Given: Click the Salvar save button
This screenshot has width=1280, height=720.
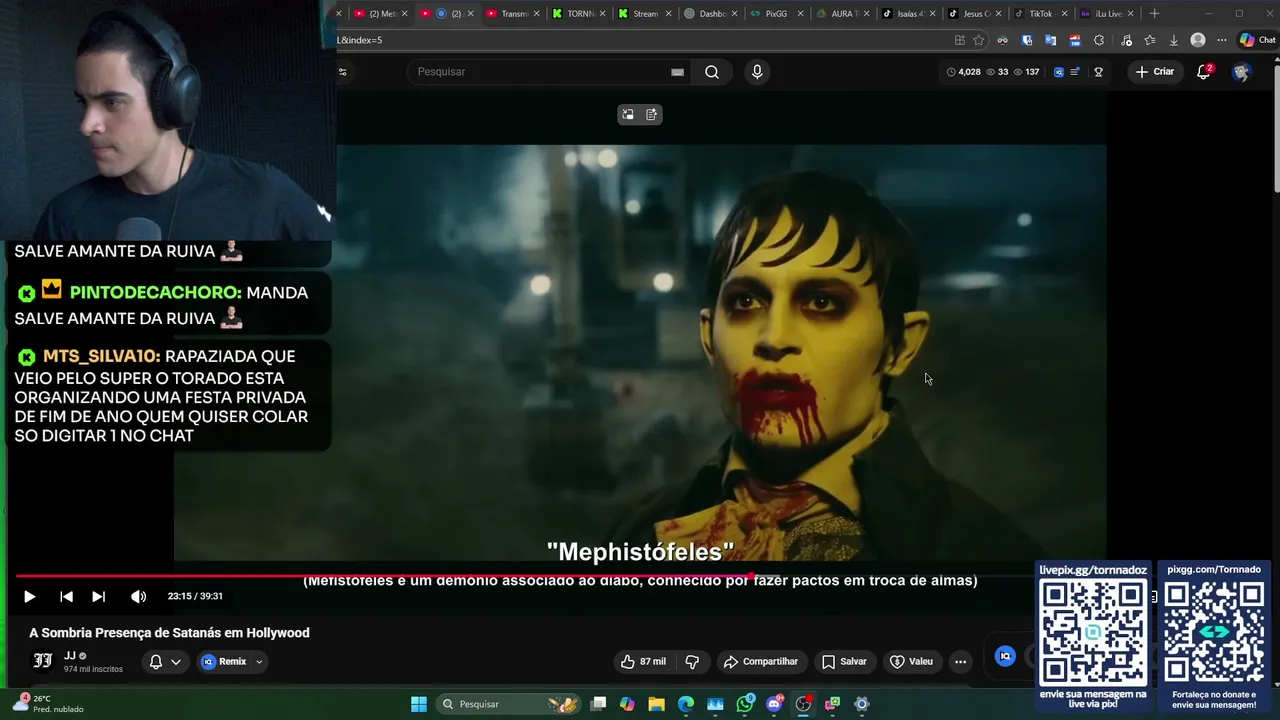Looking at the screenshot, I should click(844, 661).
